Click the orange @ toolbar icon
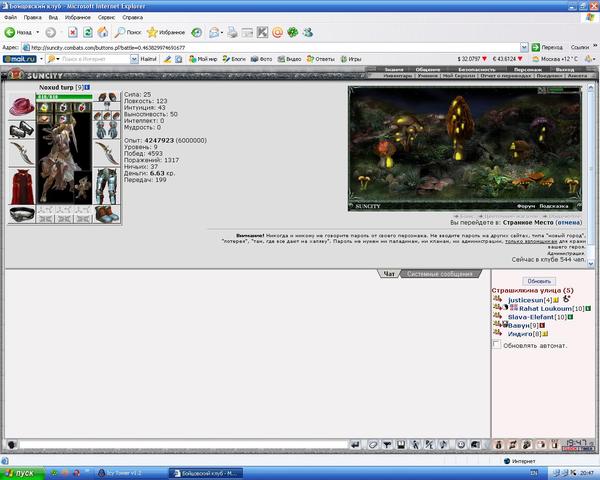Viewport: 600px width, 480px height. click(x=277, y=33)
